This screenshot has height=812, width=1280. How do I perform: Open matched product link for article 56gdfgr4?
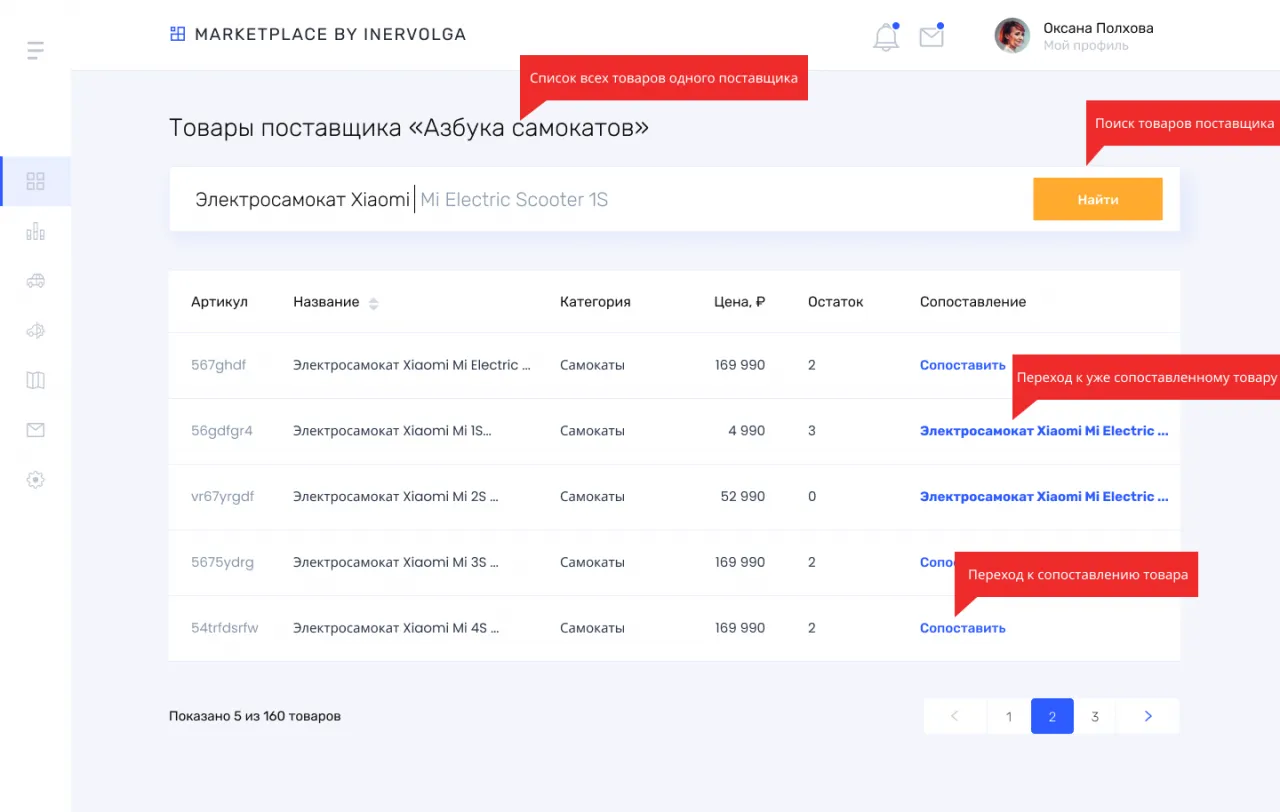1044,430
